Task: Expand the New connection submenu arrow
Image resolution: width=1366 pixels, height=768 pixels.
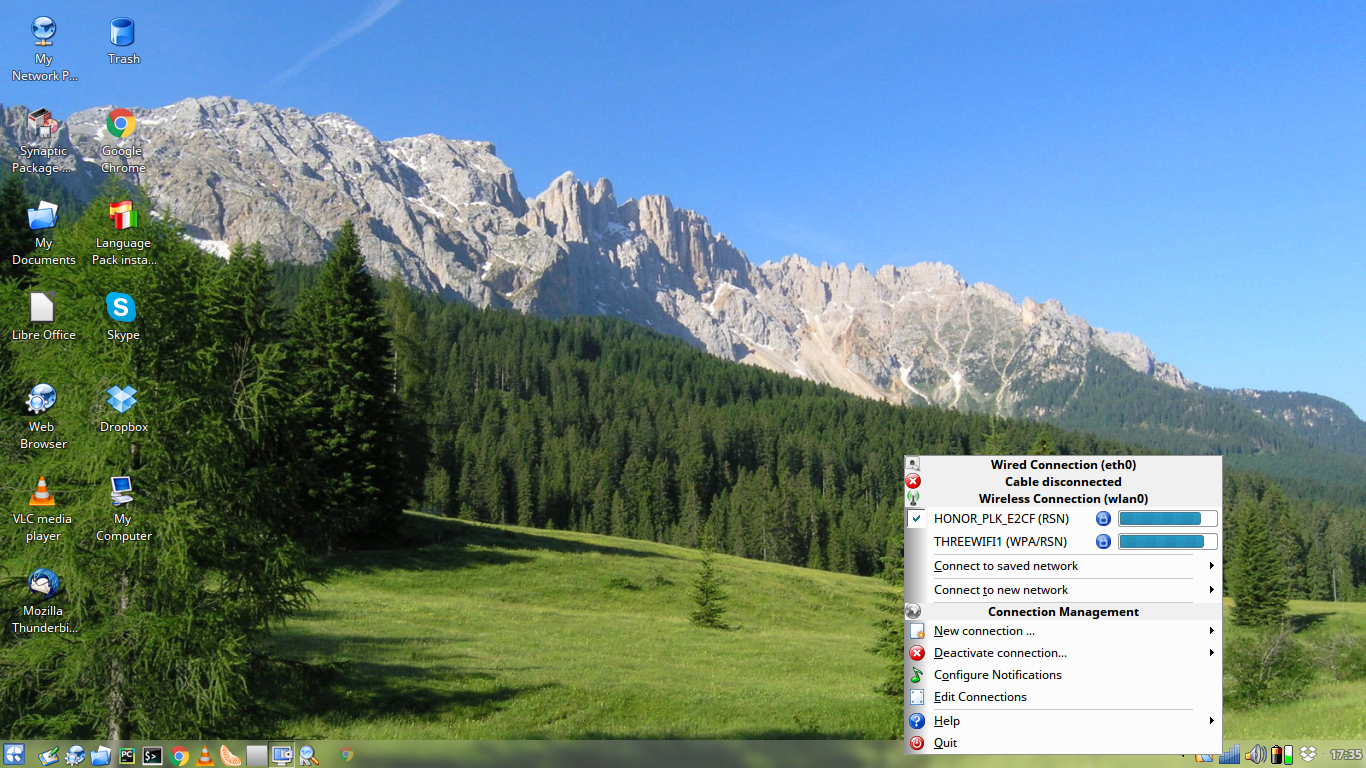Action: pos(1211,631)
